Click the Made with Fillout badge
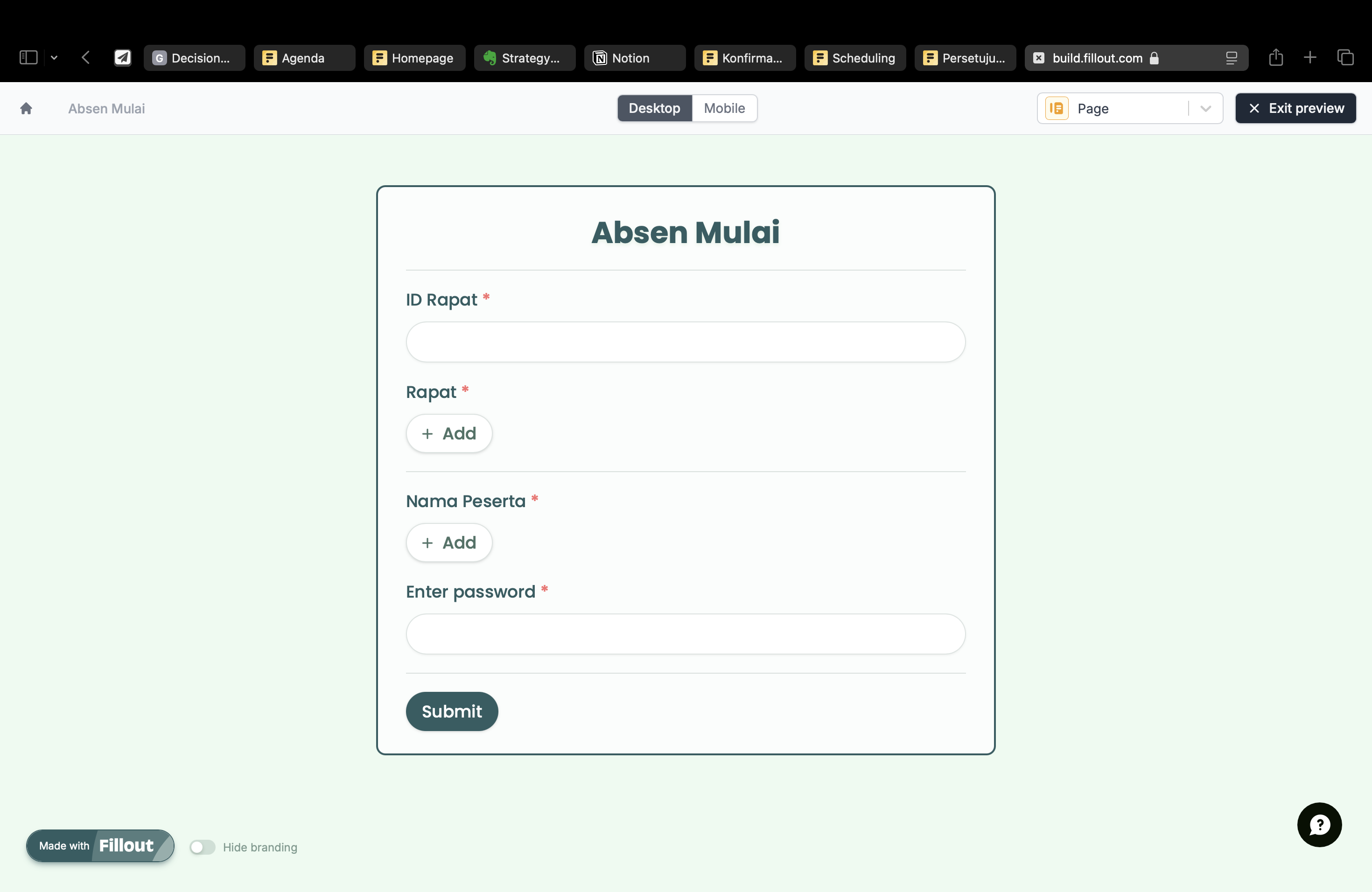 100,845
